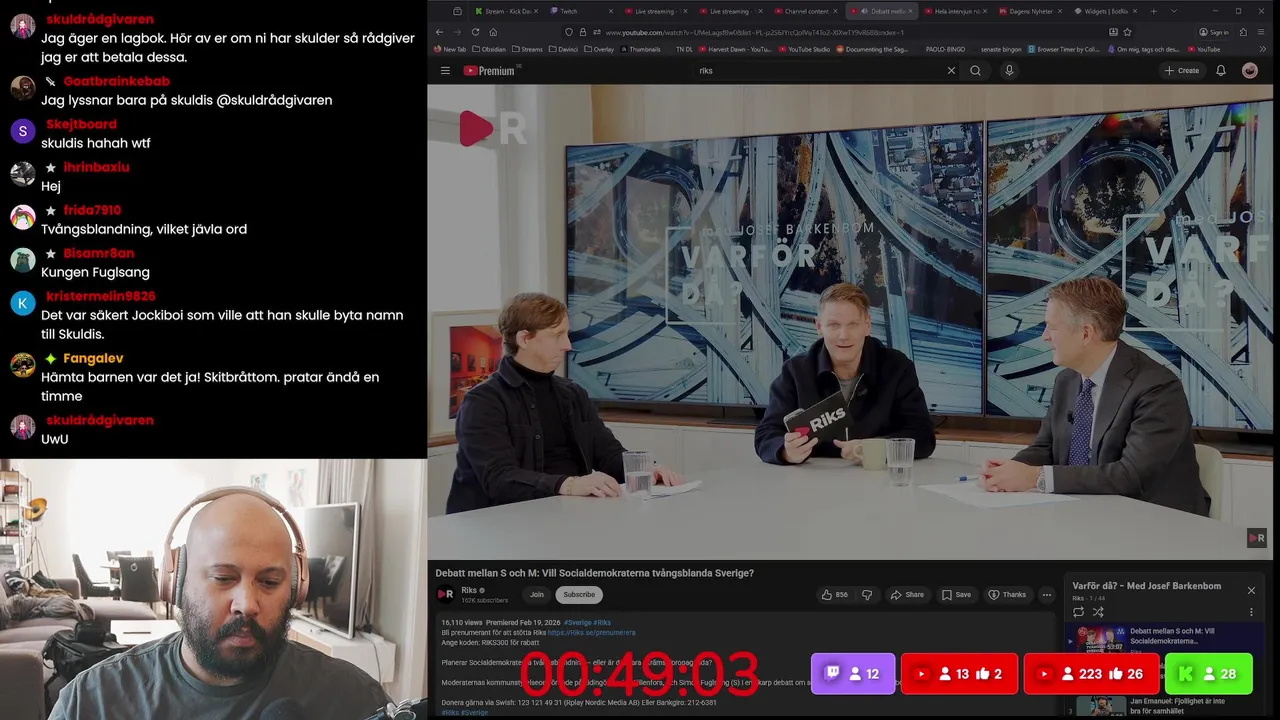Play the Jan Emanuel playlist video thumbnail
1280x720 pixels.
point(1101,706)
